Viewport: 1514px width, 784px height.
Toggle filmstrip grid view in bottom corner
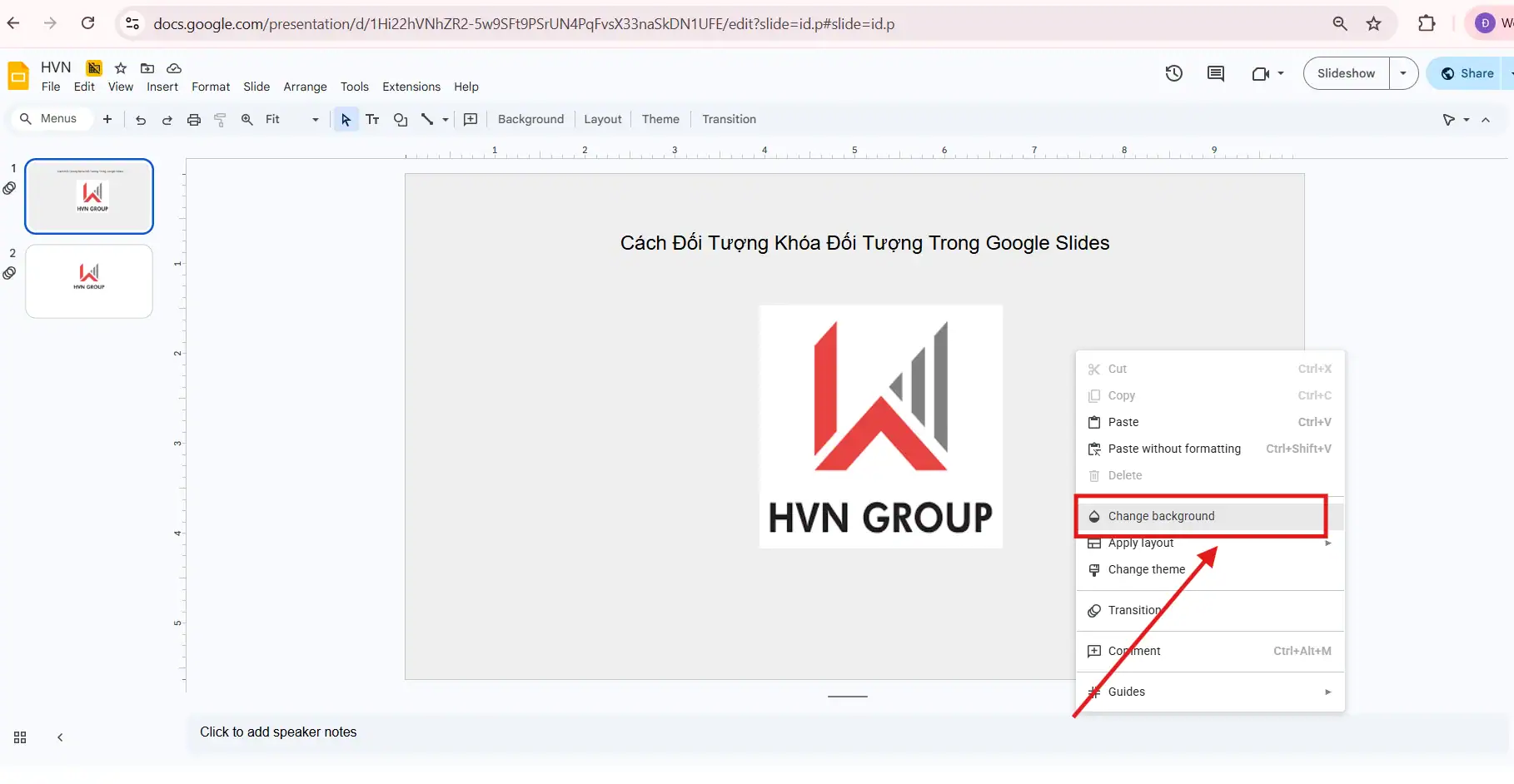point(19,737)
